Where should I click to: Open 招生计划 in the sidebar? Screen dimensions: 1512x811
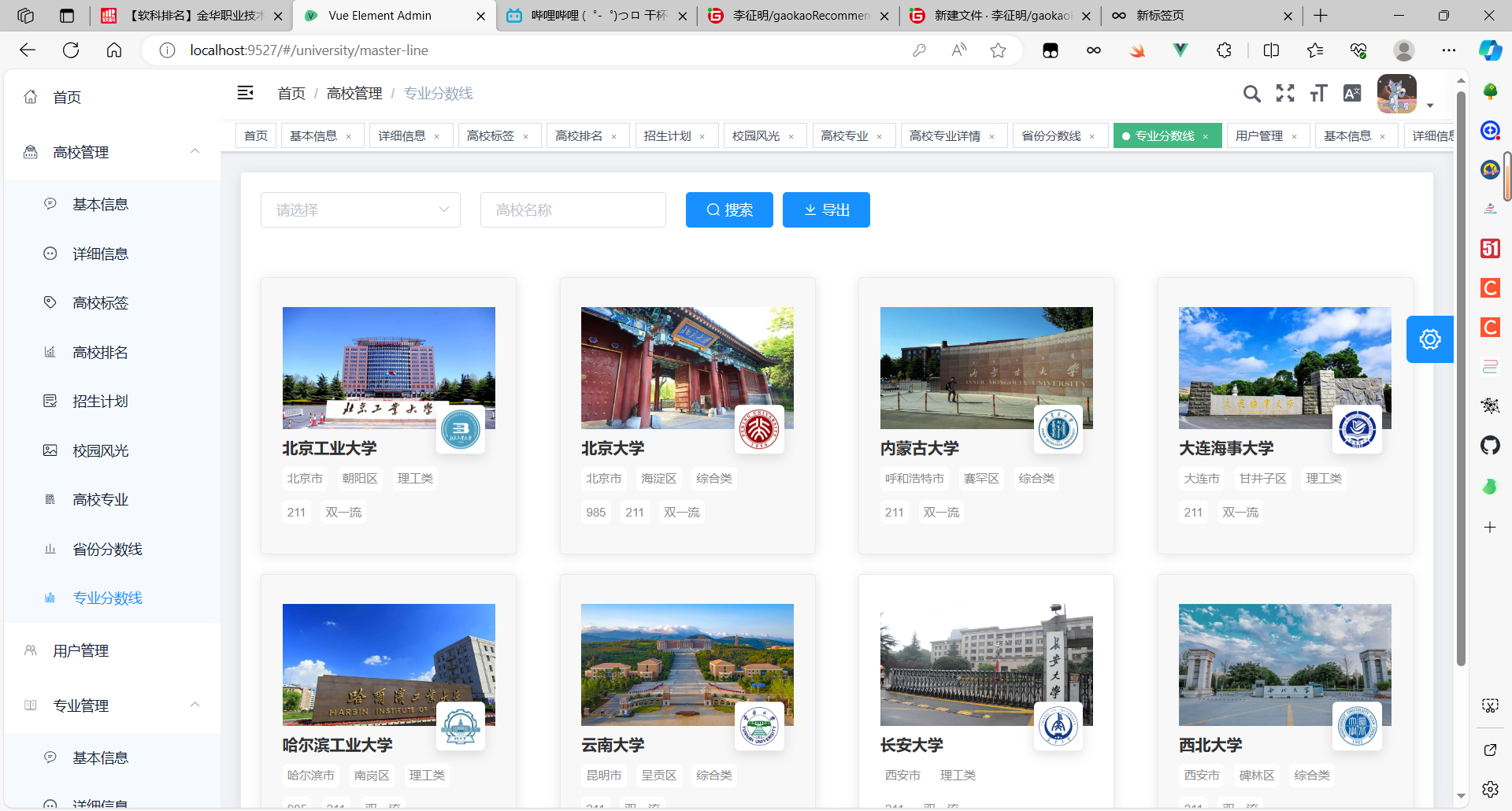(112, 401)
